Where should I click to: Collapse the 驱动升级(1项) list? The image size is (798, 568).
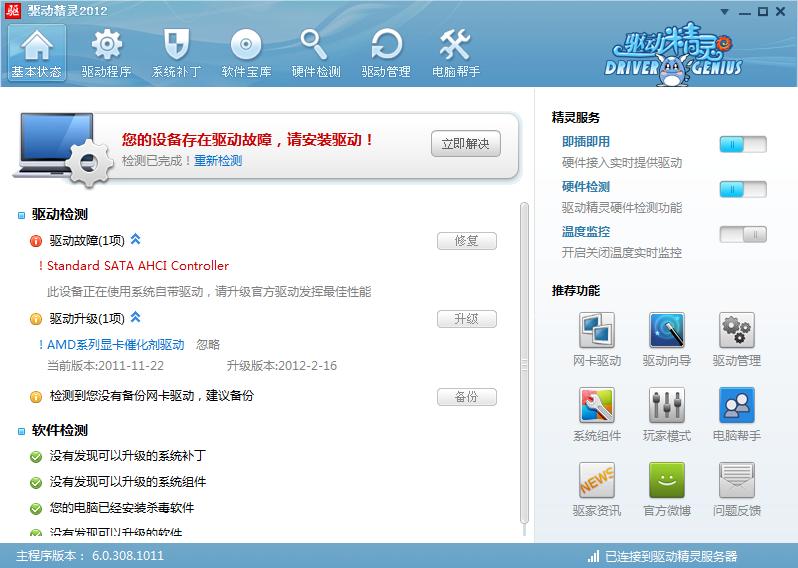tap(136, 318)
